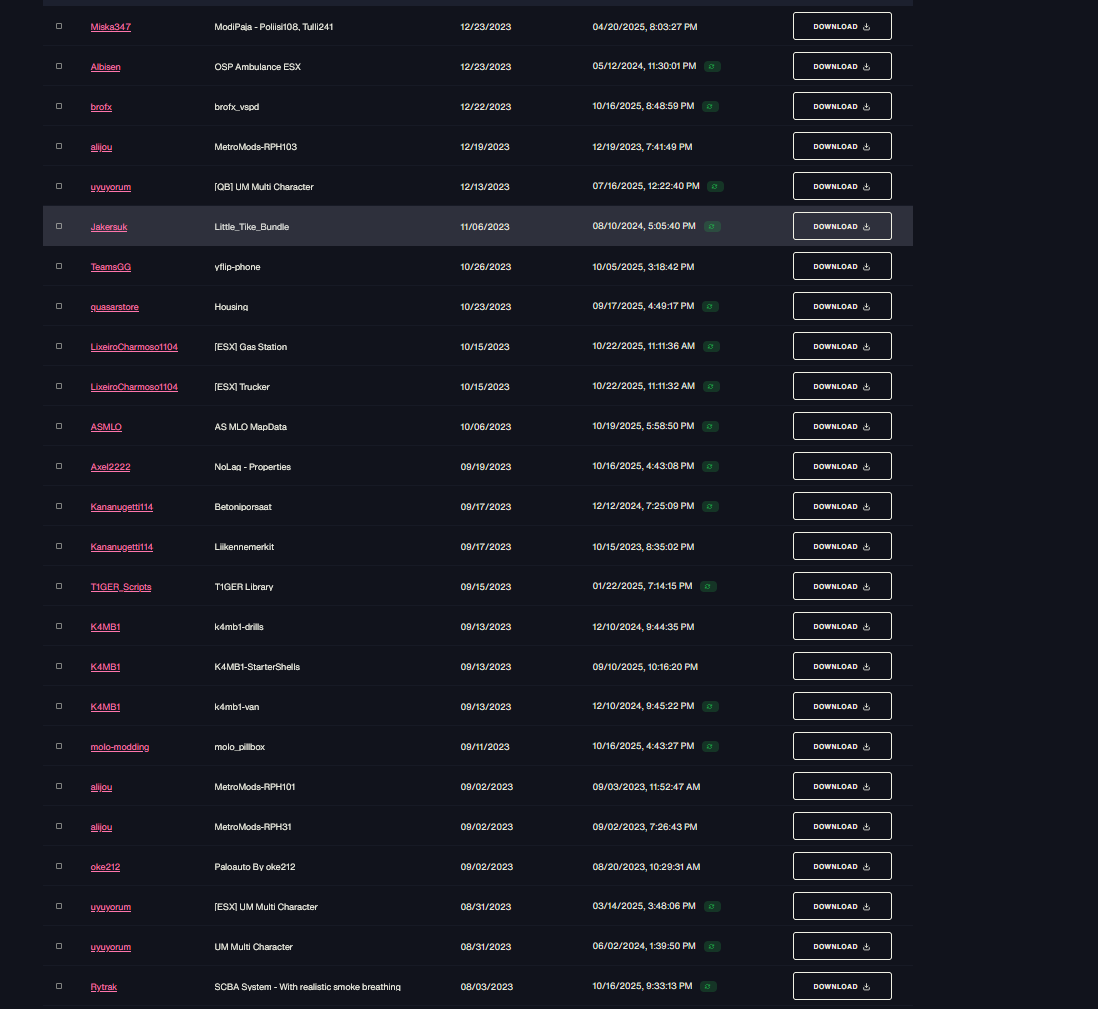The width and height of the screenshot is (1098, 1009).
Task: Select the checkbox for MetroMods-RPH103
Action: pos(59,146)
